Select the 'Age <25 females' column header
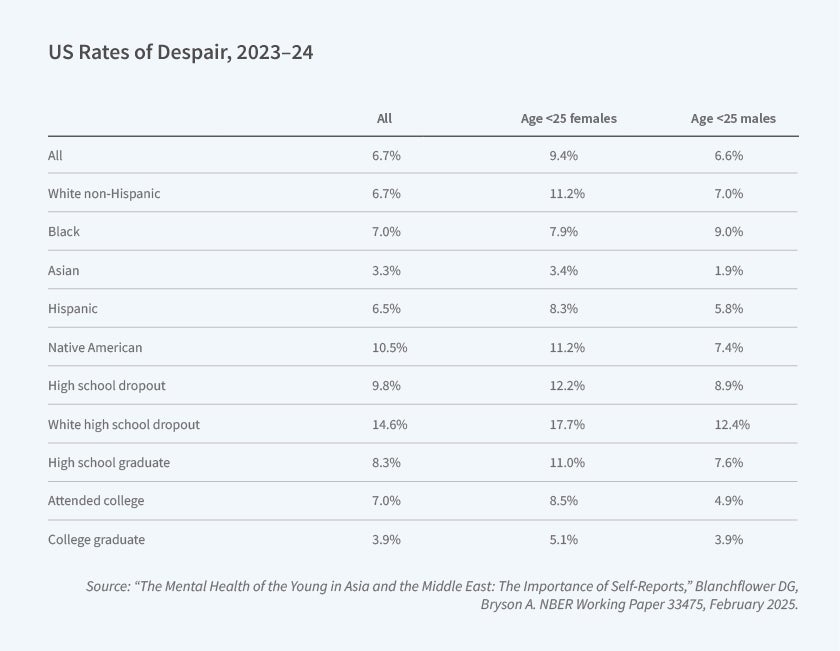 click(568, 118)
